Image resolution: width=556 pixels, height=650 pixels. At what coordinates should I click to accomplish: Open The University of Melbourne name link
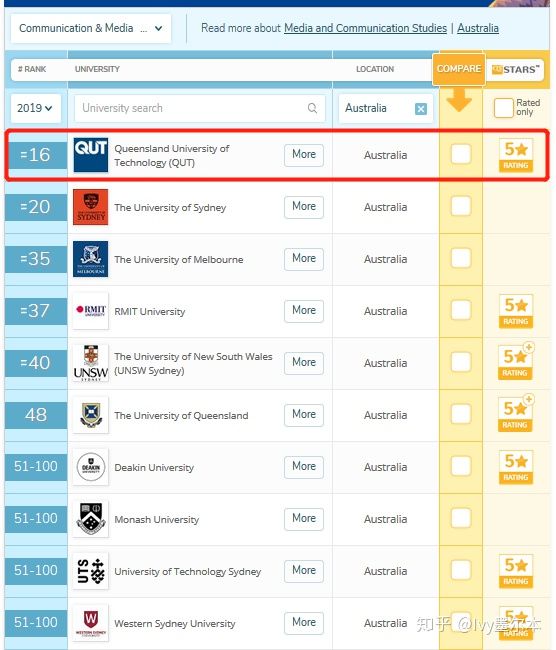point(179,260)
